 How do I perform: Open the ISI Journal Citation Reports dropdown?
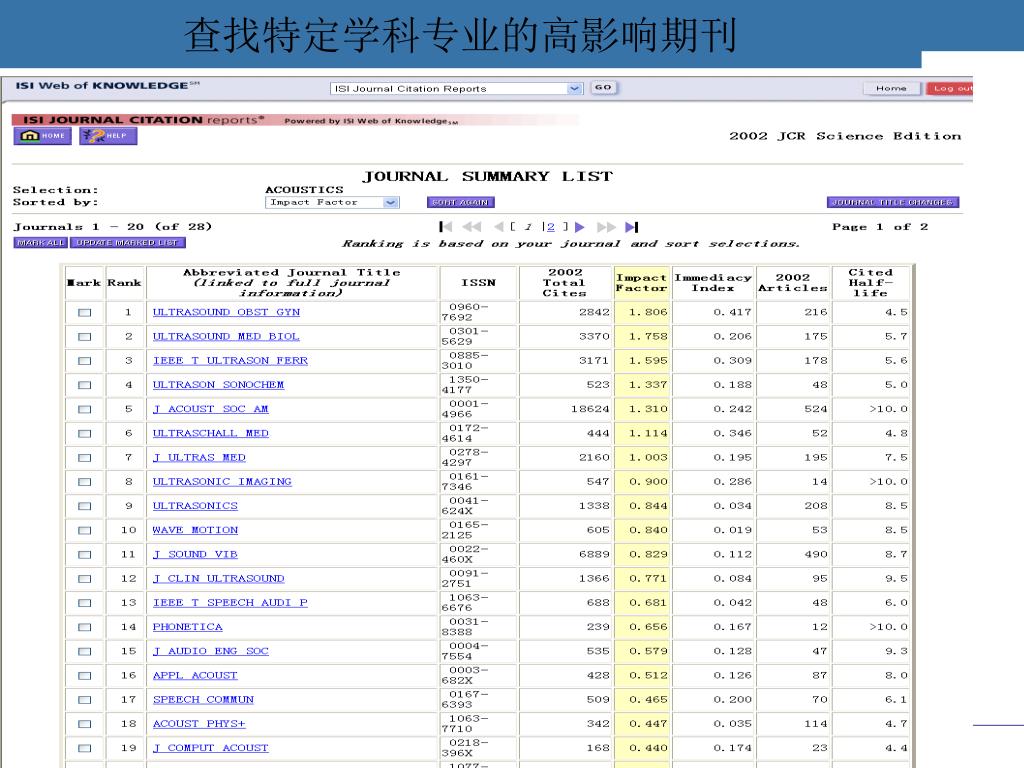[x=456, y=88]
